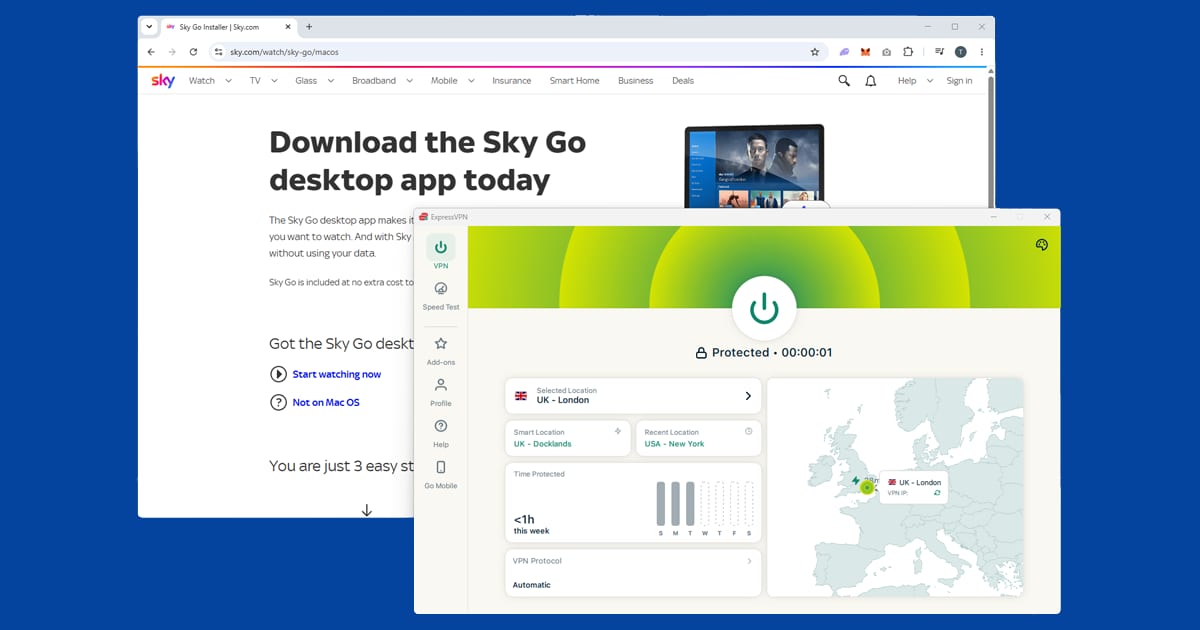
Task: Open the Business menu item on Sky
Action: pyautogui.click(x=635, y=81)
